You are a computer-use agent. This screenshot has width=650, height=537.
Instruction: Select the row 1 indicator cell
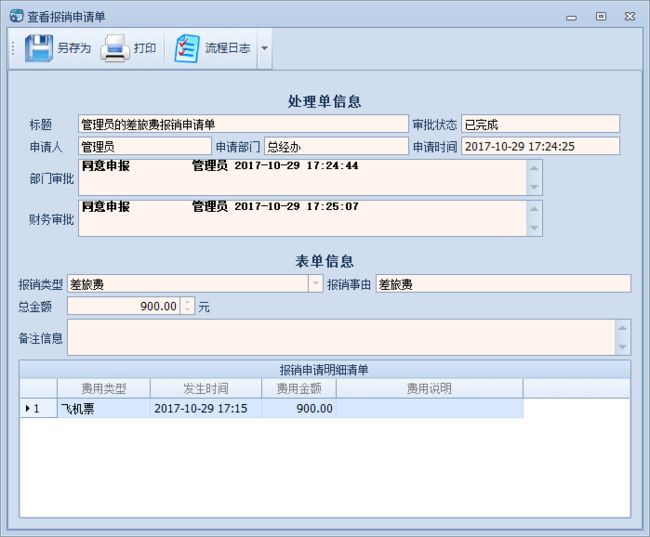[38, 408]
